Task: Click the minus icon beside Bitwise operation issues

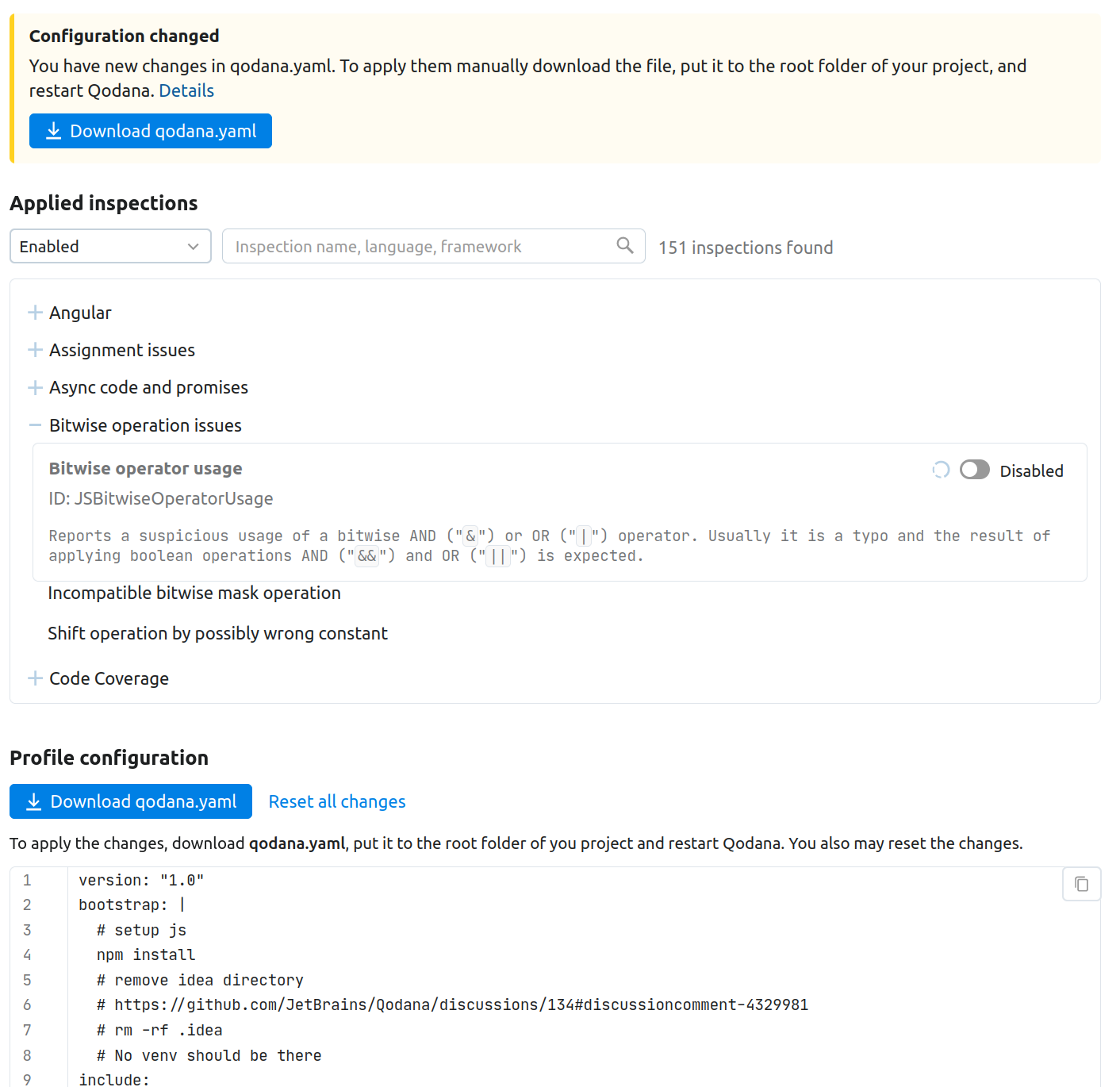Action: 35,425
